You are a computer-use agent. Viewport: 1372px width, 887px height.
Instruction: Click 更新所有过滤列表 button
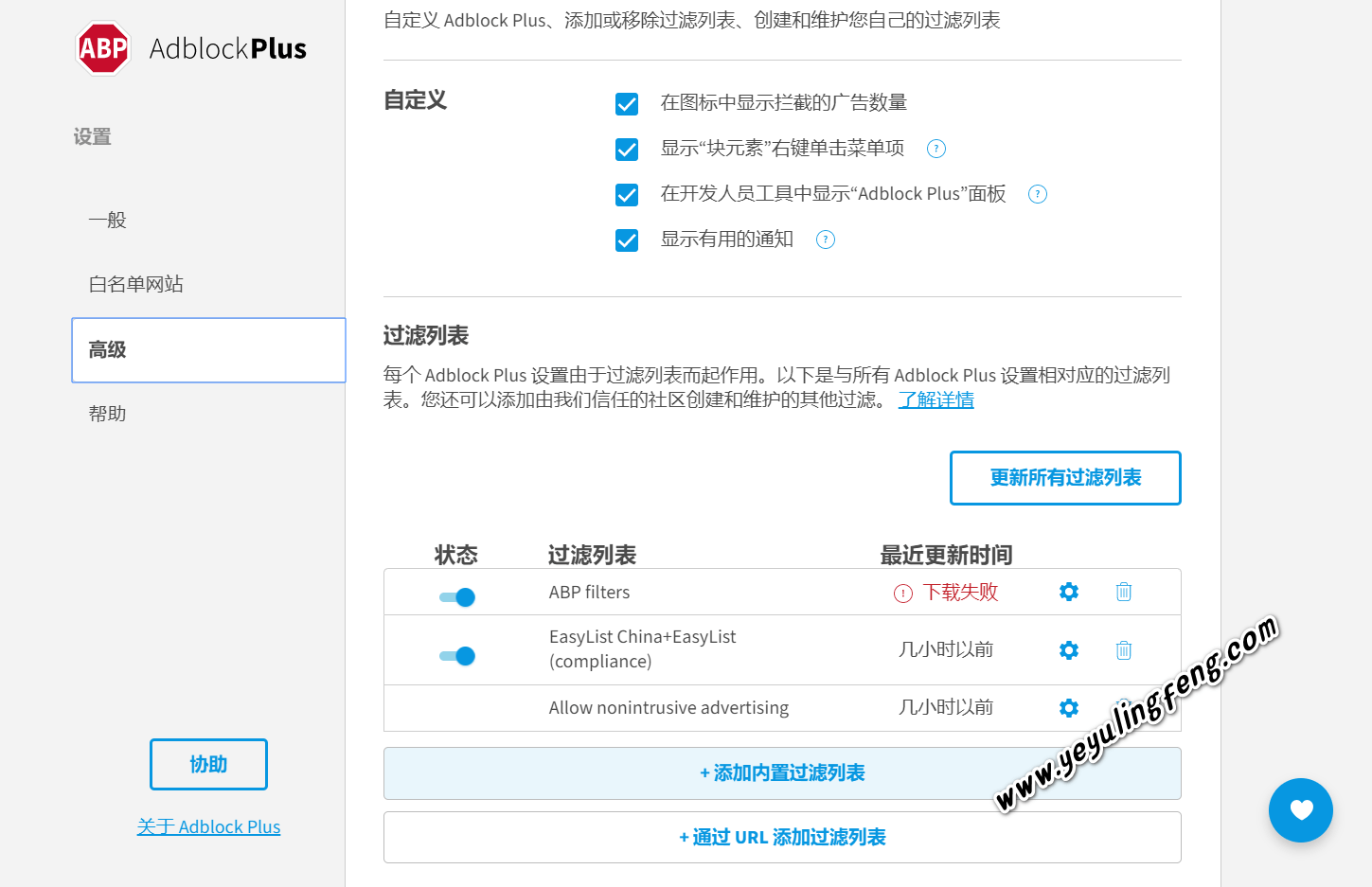1065,478
